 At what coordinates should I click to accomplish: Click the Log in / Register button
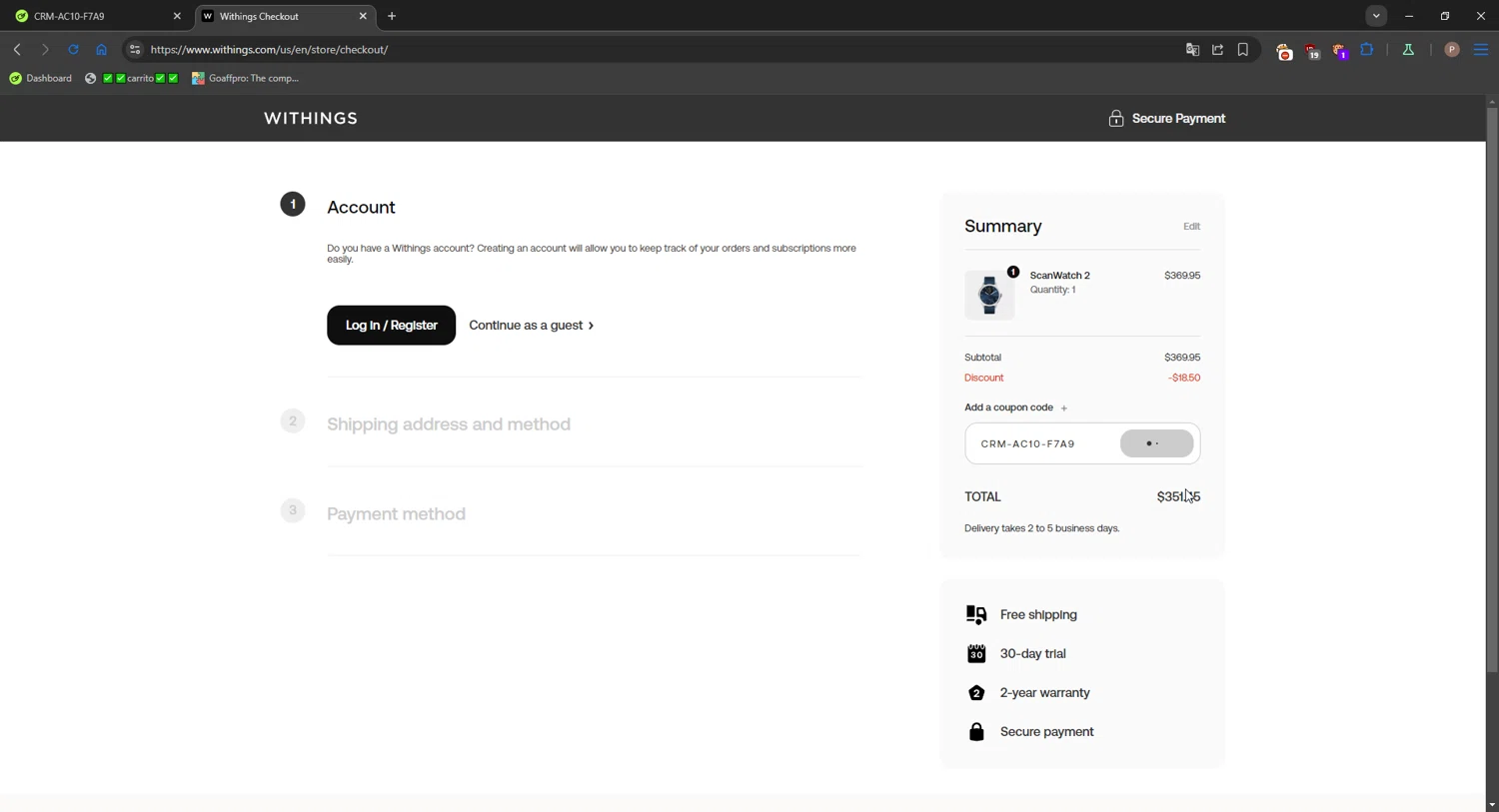click(391, 326)
